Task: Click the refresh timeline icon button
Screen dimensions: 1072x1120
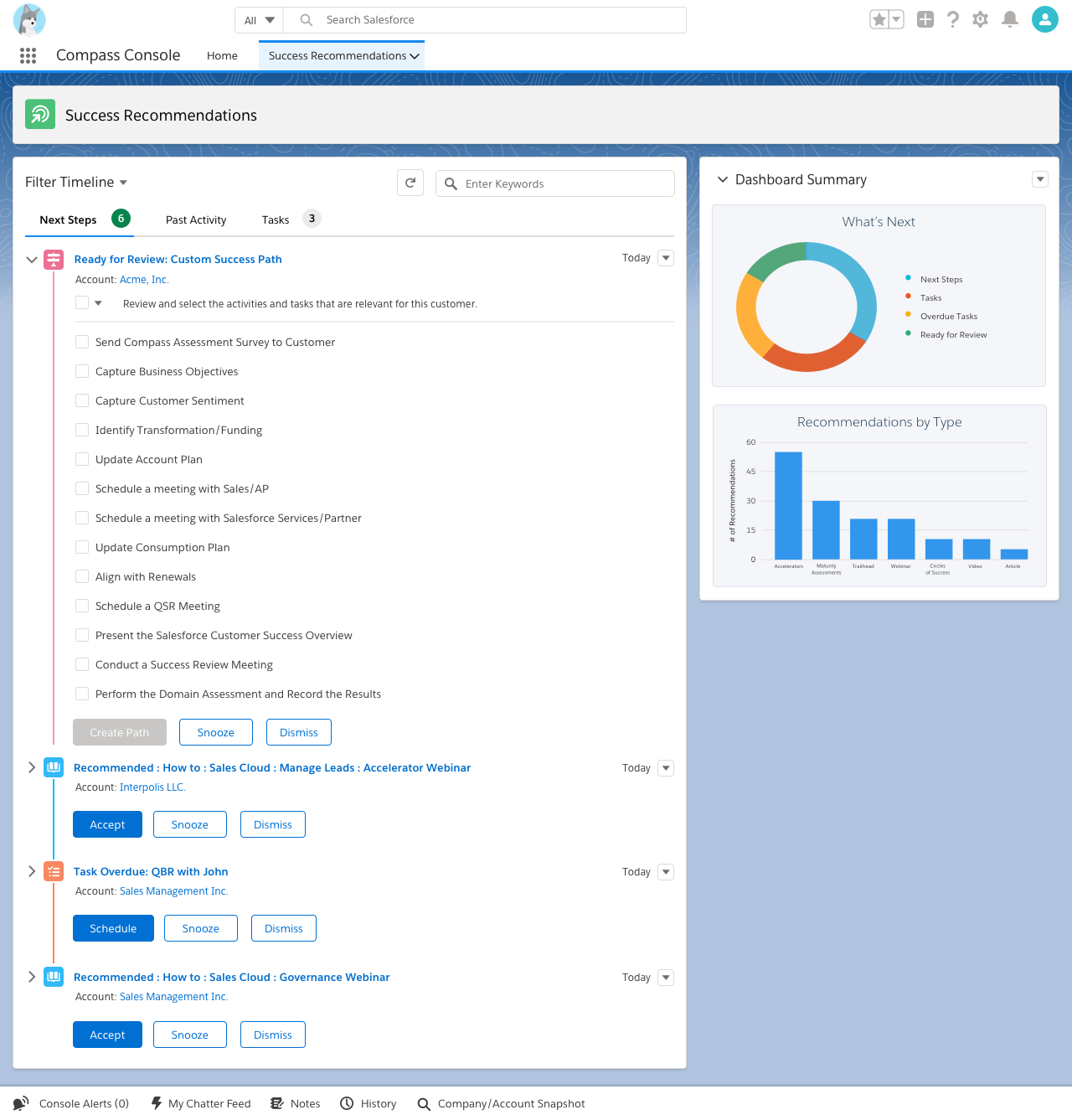Action: [410, 183]
